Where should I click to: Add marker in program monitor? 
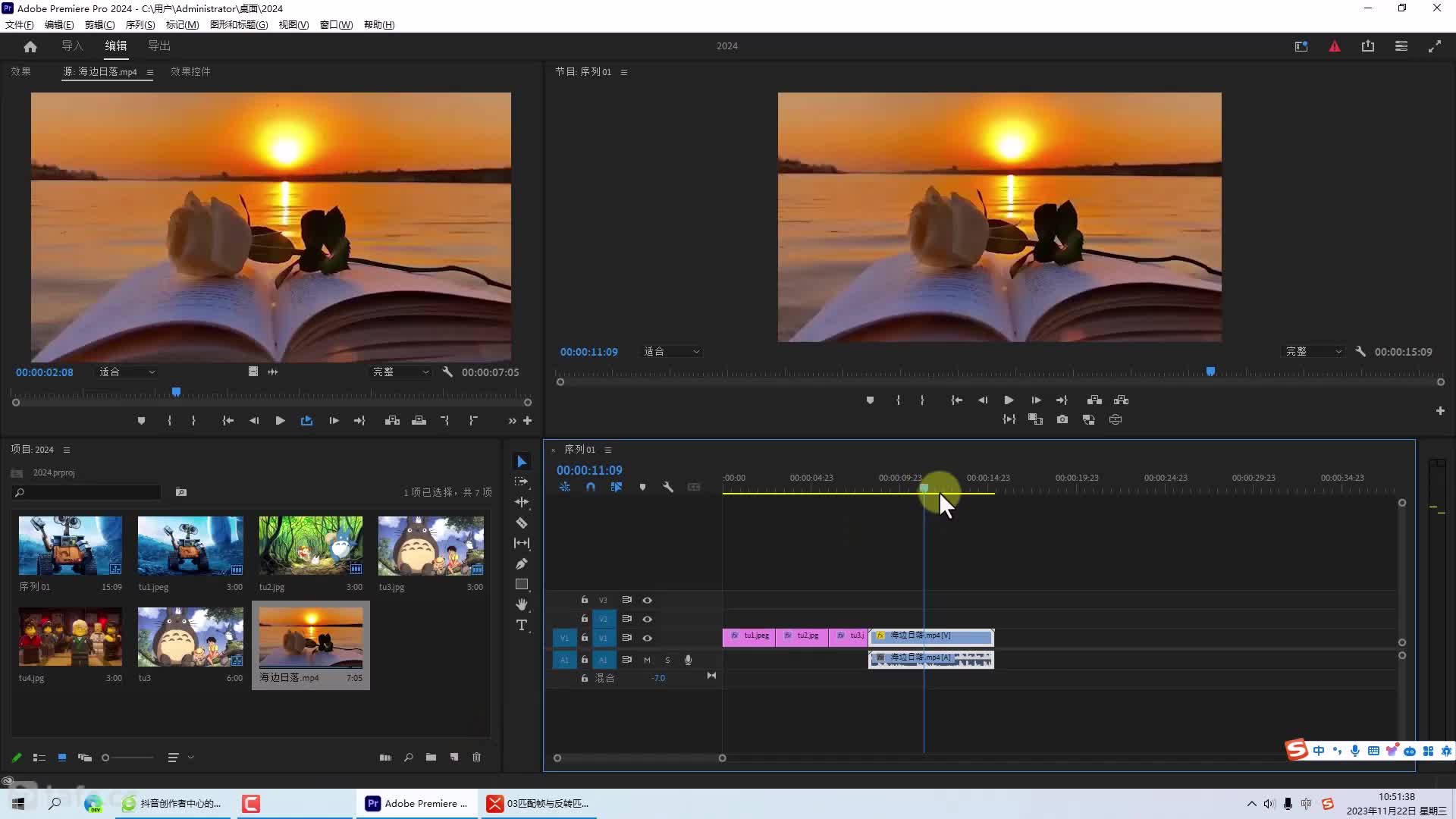870,400
